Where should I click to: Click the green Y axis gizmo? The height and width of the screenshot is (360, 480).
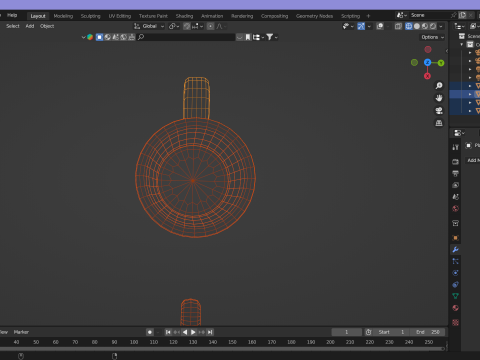tap(441, 63)
